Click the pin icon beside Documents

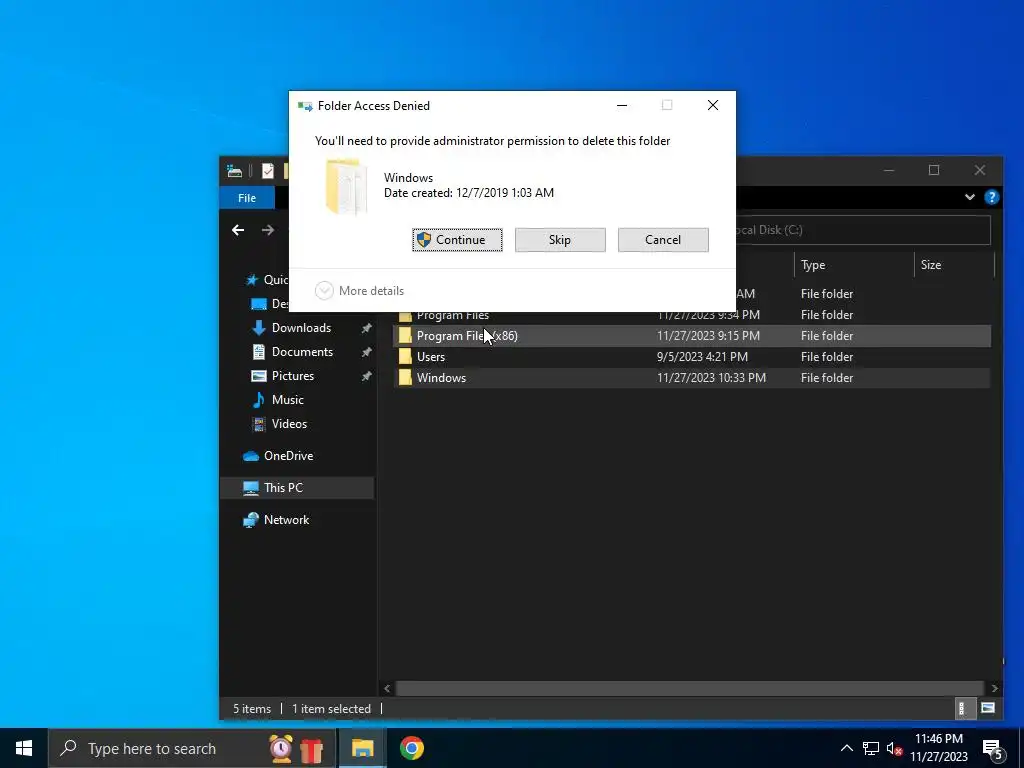[x=366, y=352]
